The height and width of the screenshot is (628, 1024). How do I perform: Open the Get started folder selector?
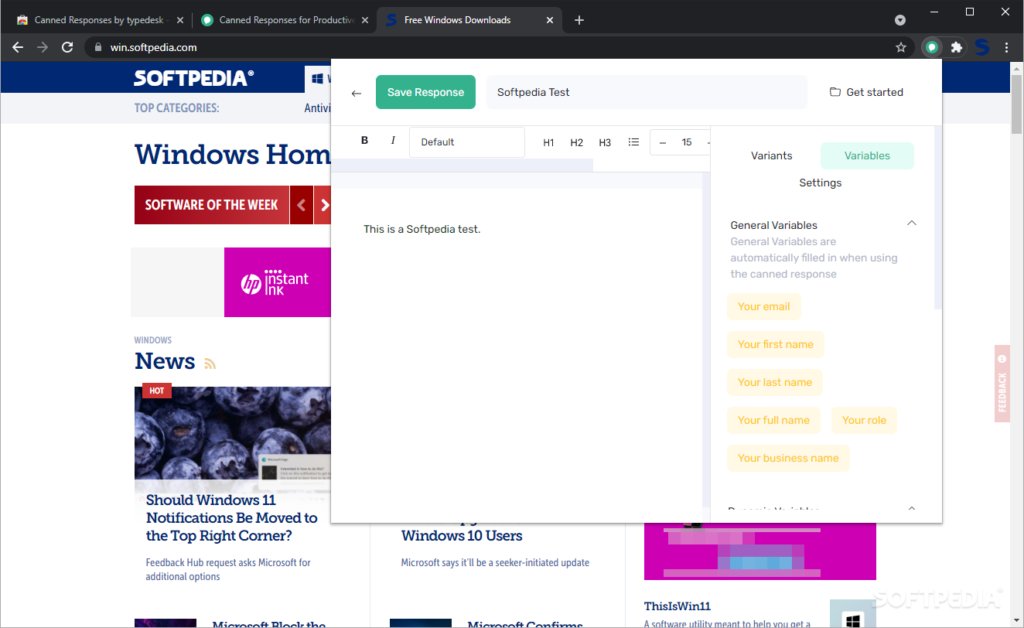(x=866, y=92)
